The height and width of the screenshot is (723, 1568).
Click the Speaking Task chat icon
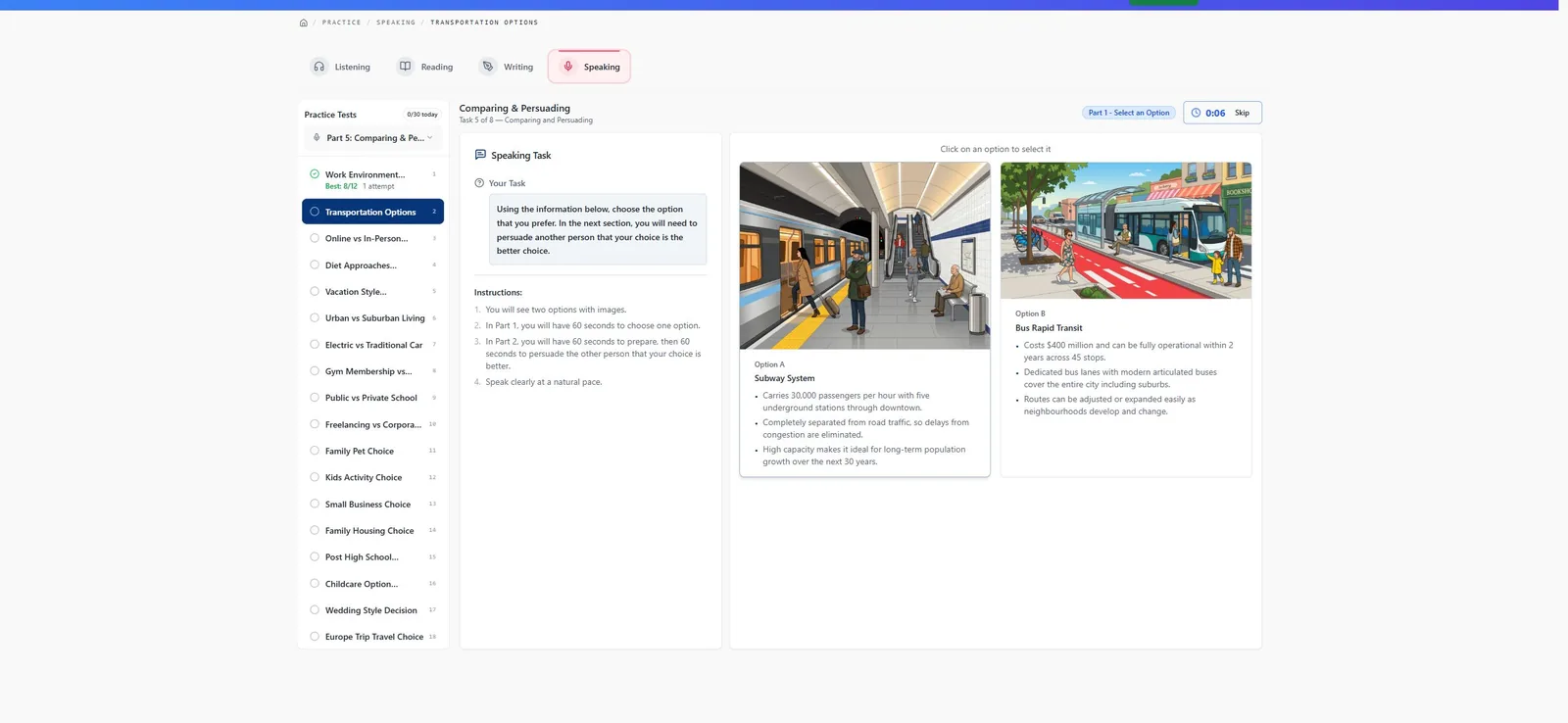pos(480,155)
